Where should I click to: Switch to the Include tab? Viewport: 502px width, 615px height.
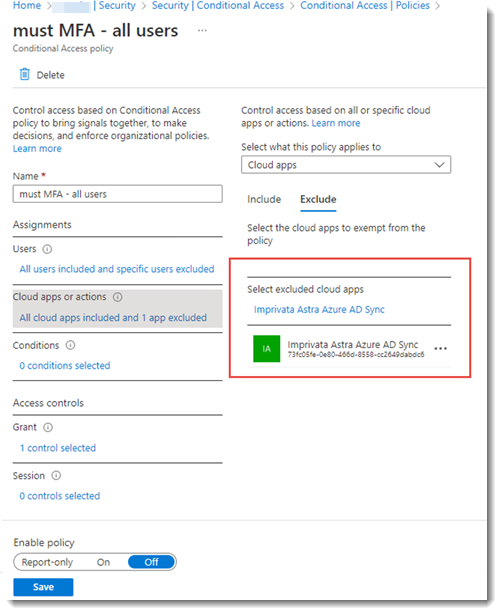coord(264,200)
